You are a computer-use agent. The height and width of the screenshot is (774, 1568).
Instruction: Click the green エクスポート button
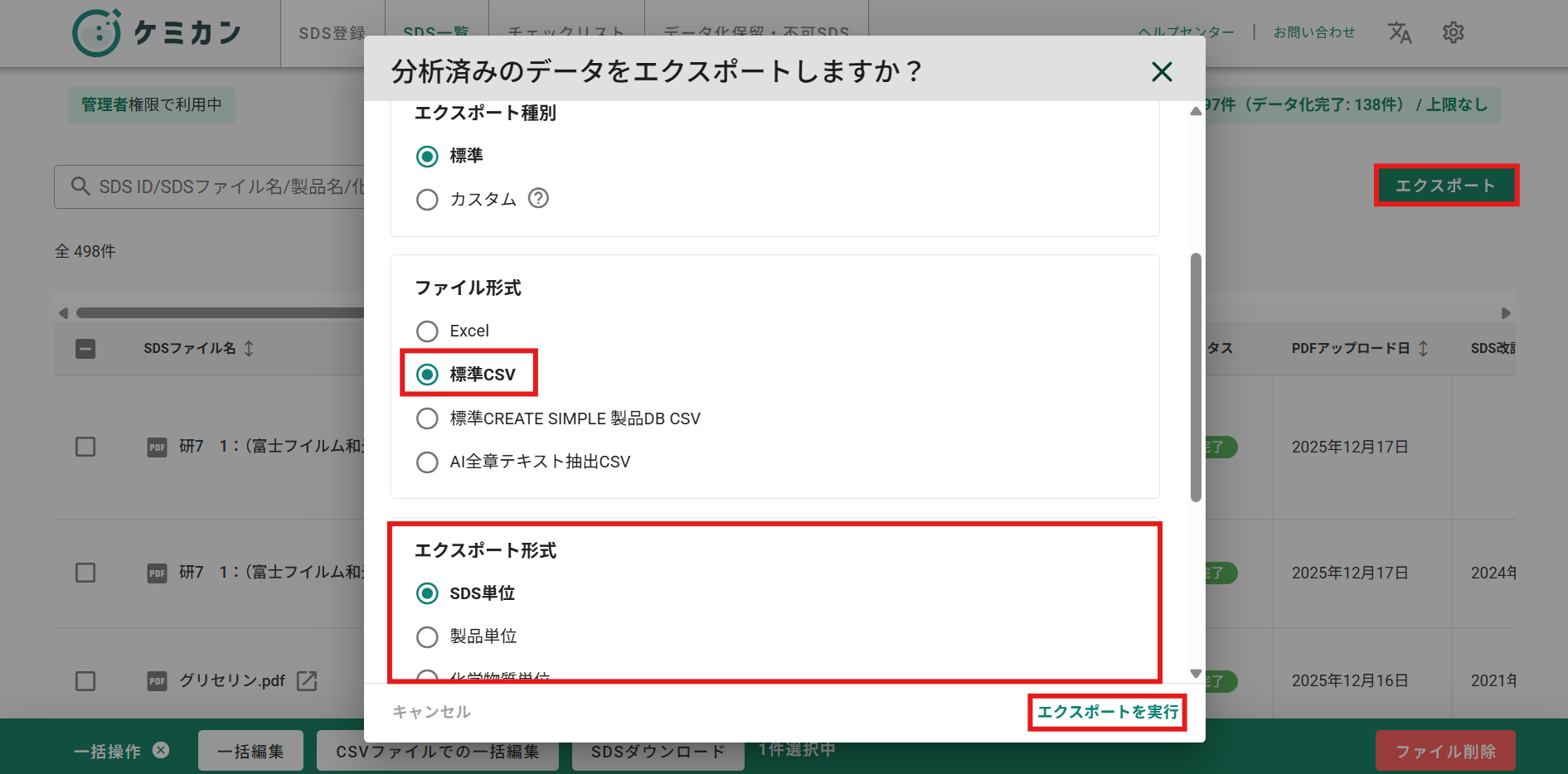coord(1446,186)
